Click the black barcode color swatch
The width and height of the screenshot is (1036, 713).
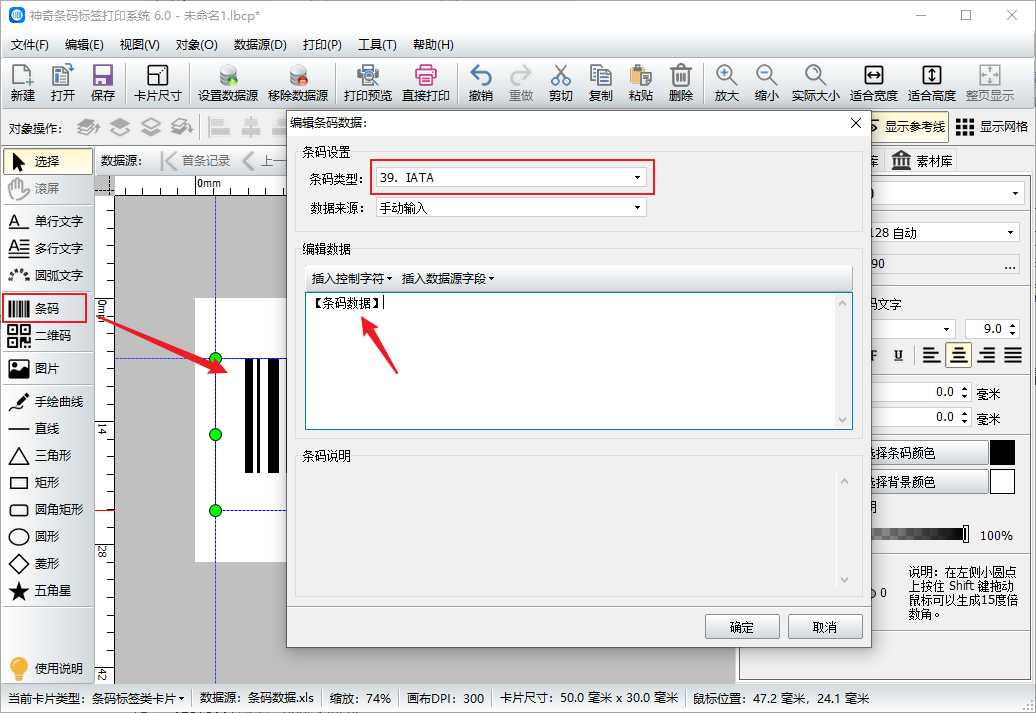point(1002,453)
